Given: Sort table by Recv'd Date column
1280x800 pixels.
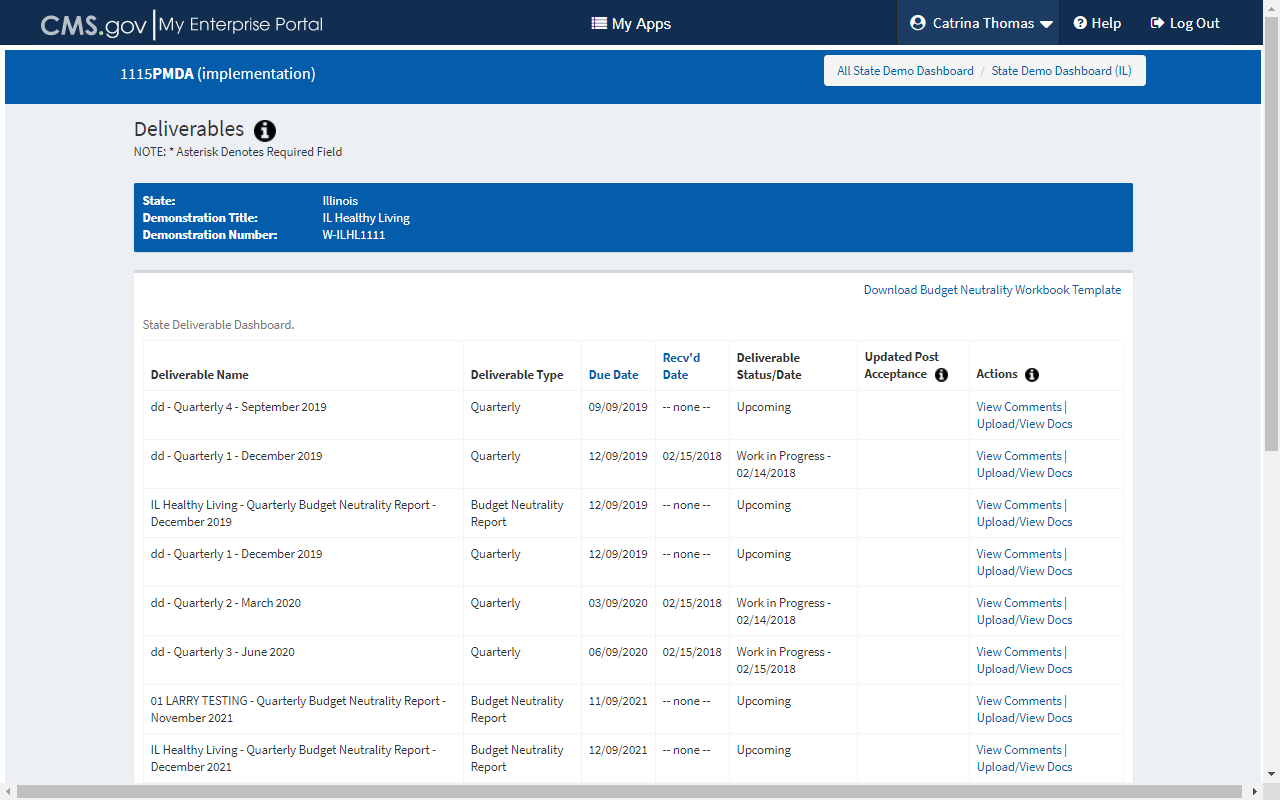Looking at the screenshot, I should tap(681, 366).
